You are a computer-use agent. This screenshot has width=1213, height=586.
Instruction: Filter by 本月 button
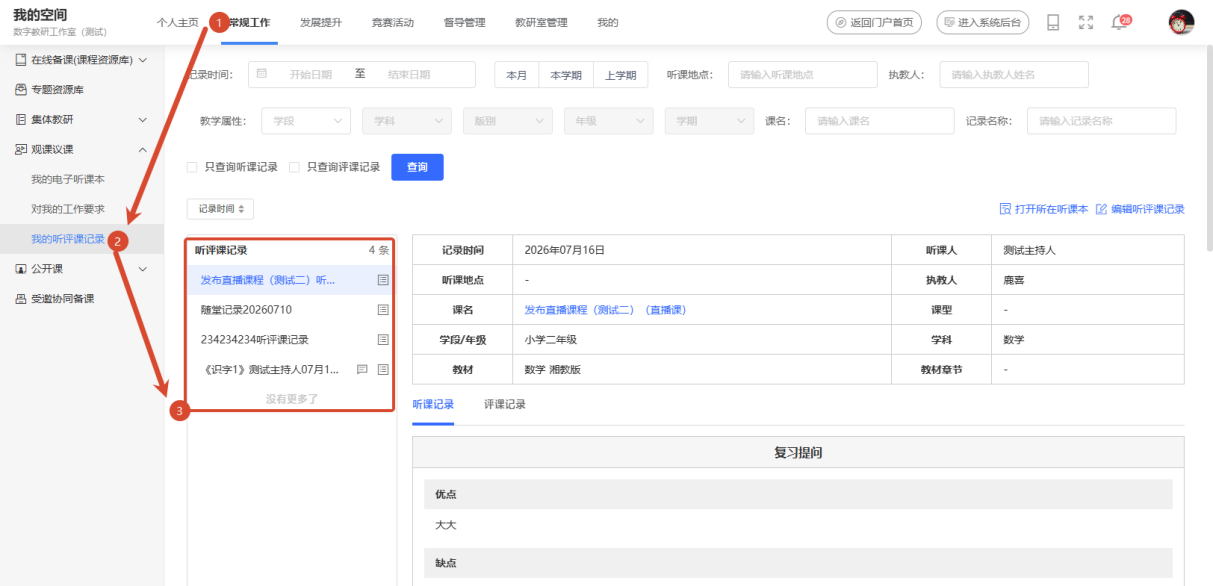(x=517, y=75)
